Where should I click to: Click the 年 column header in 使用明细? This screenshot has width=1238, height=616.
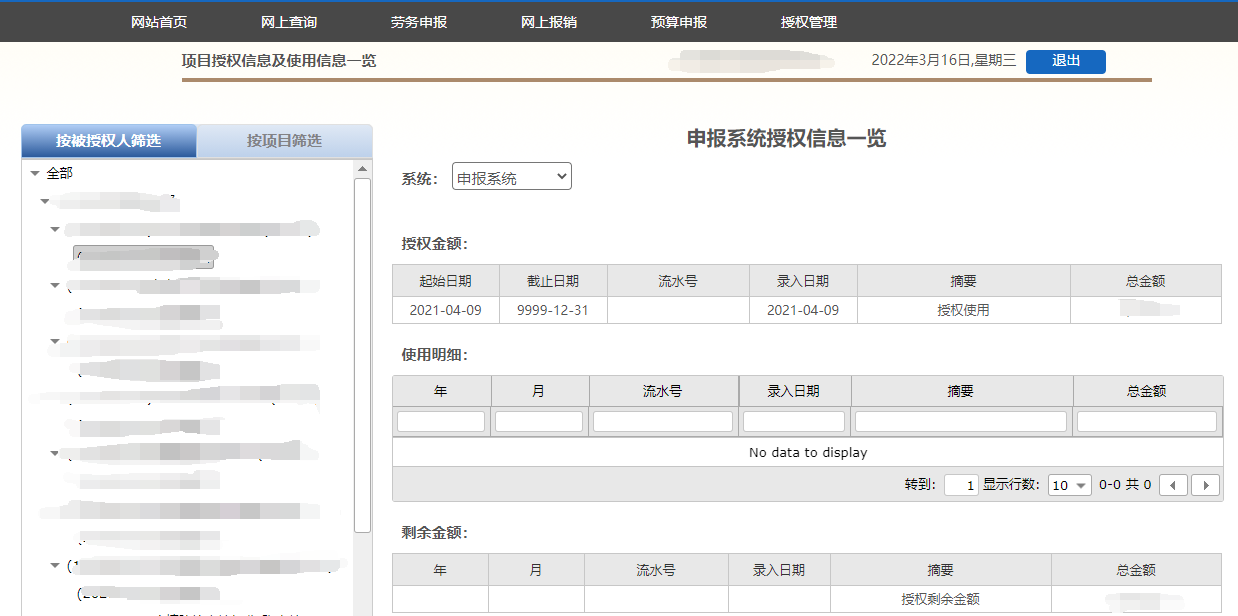click(441, 391)
